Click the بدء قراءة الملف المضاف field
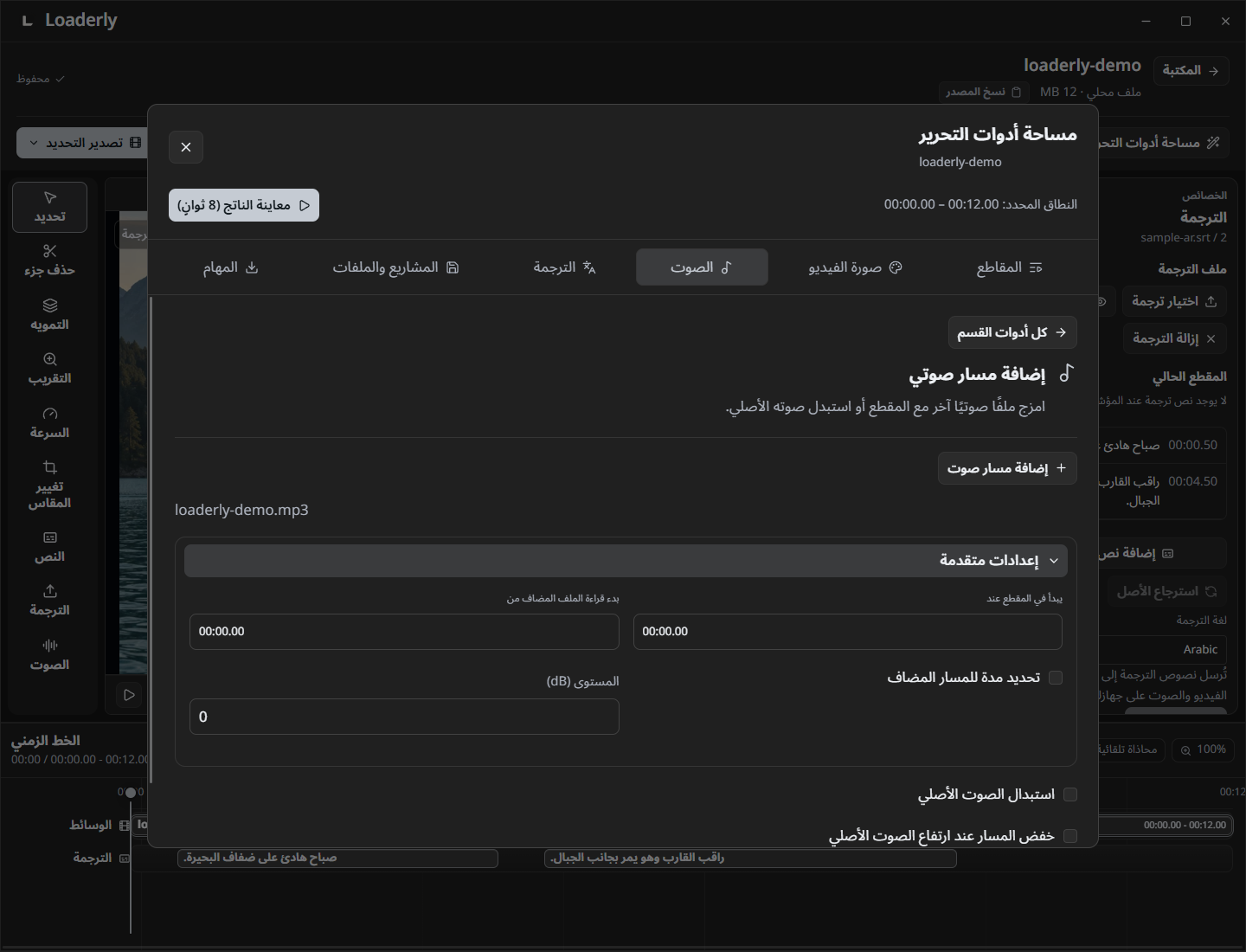Screen dimensions: 1246x952 (404, 632)
